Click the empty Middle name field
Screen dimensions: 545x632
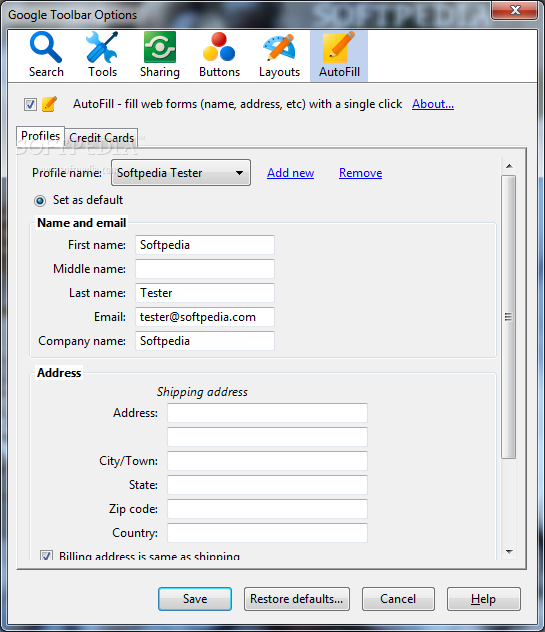pos(205,269)
